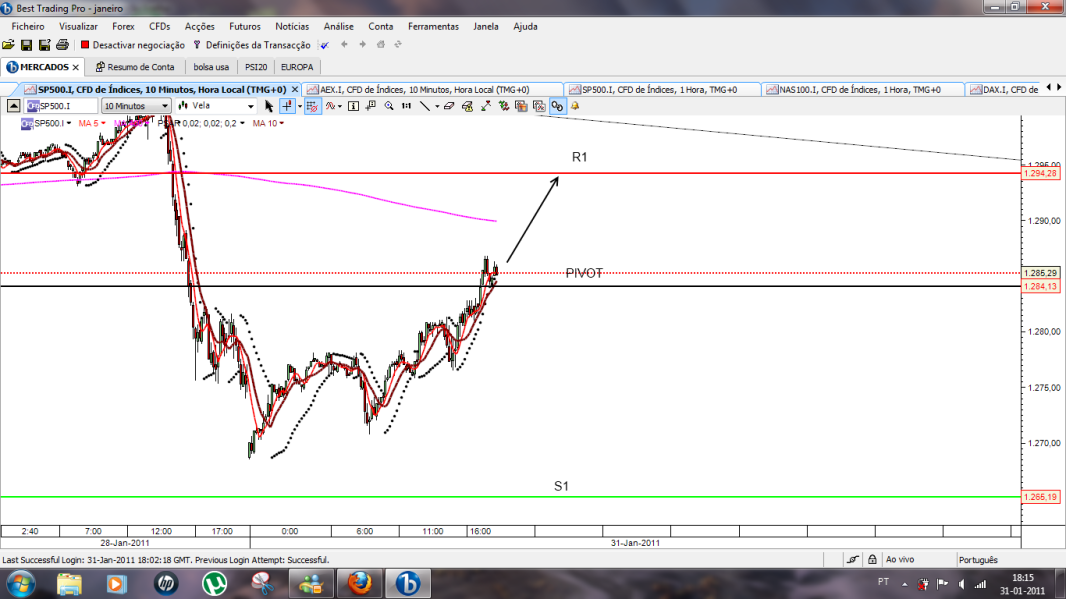Switch to NAS100.I 1 Hora chart tab
The height and width of the screenshot is (599, 1066).
click(x=860, y=90)
